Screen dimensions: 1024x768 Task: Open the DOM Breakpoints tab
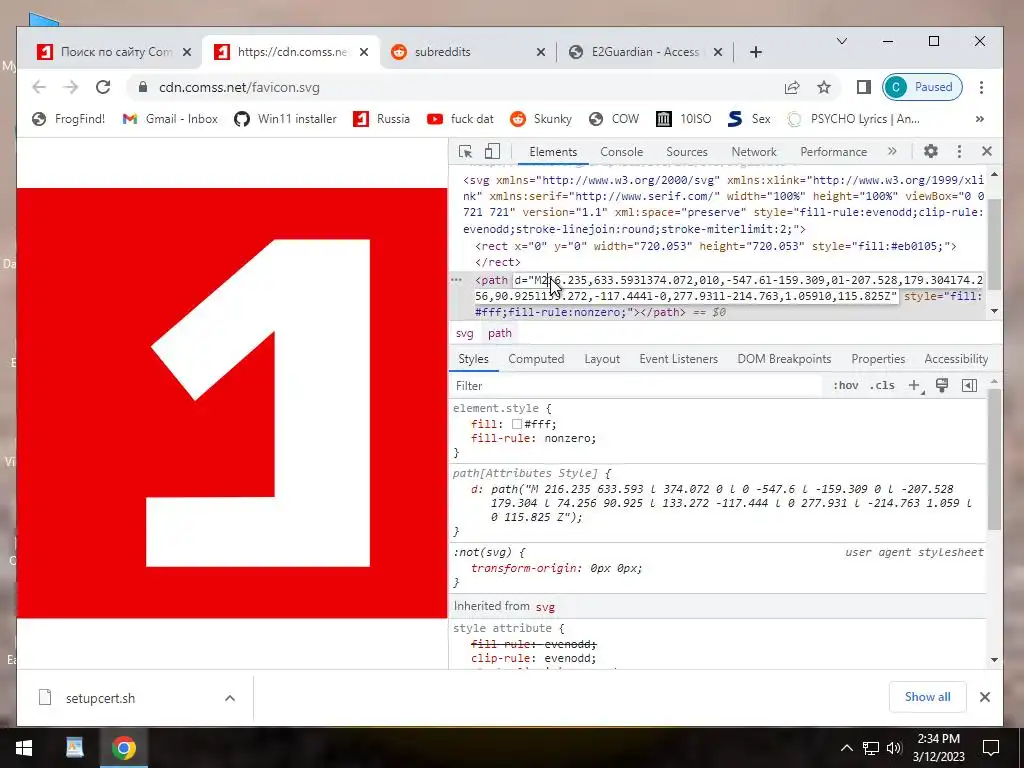coord(784,359)
